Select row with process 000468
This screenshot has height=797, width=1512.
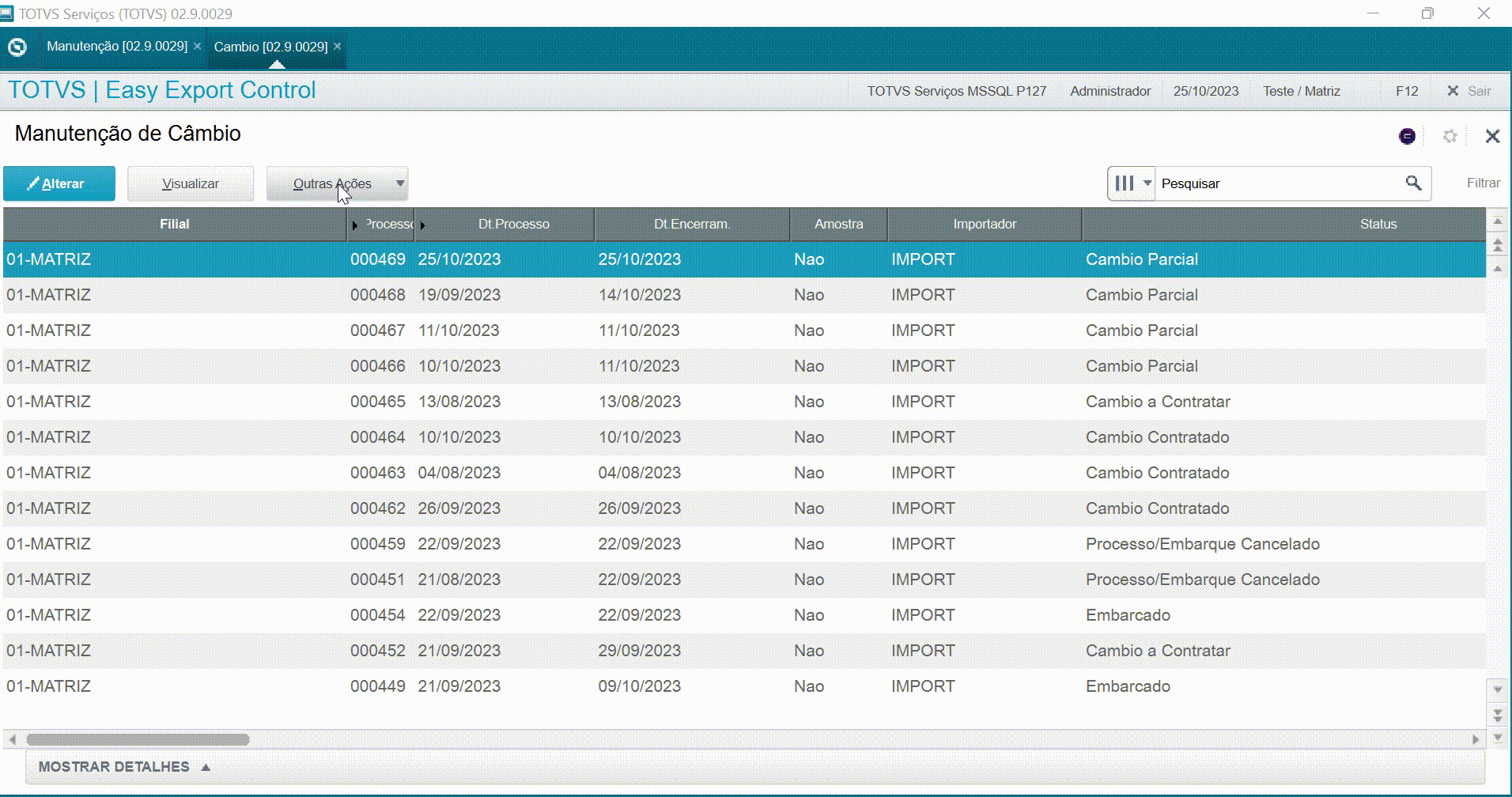744,295
